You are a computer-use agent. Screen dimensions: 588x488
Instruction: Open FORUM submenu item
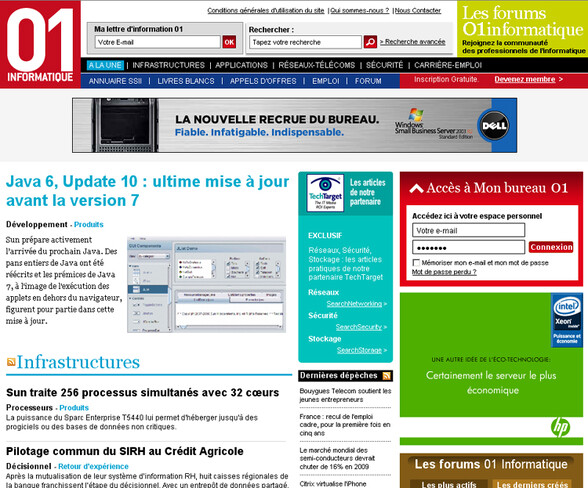coord(368,81)
